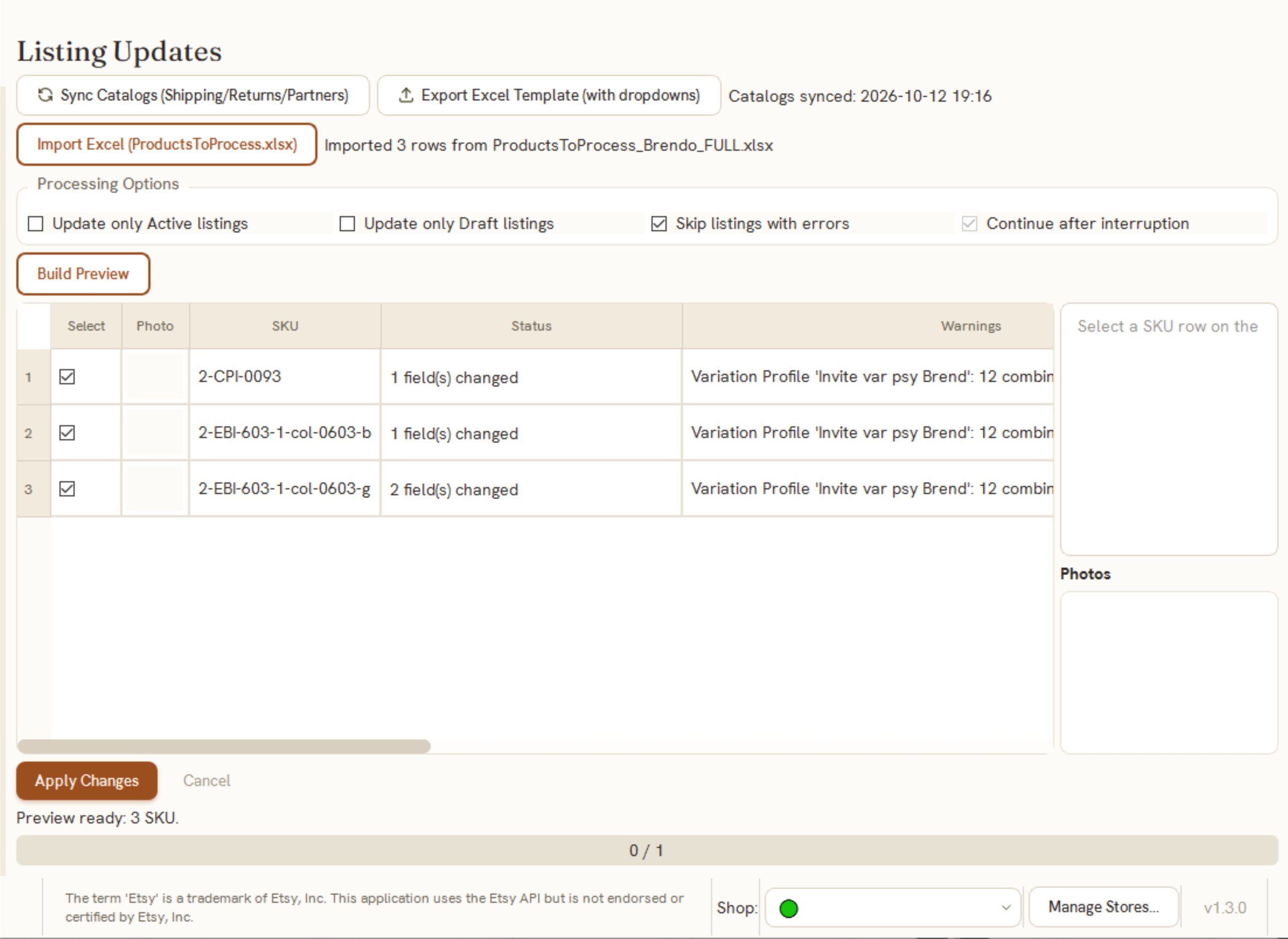Viewport: 1288px width, 939px height.
Task: Enable Update only Draft listings checkbox
Action: coord(347,224)
